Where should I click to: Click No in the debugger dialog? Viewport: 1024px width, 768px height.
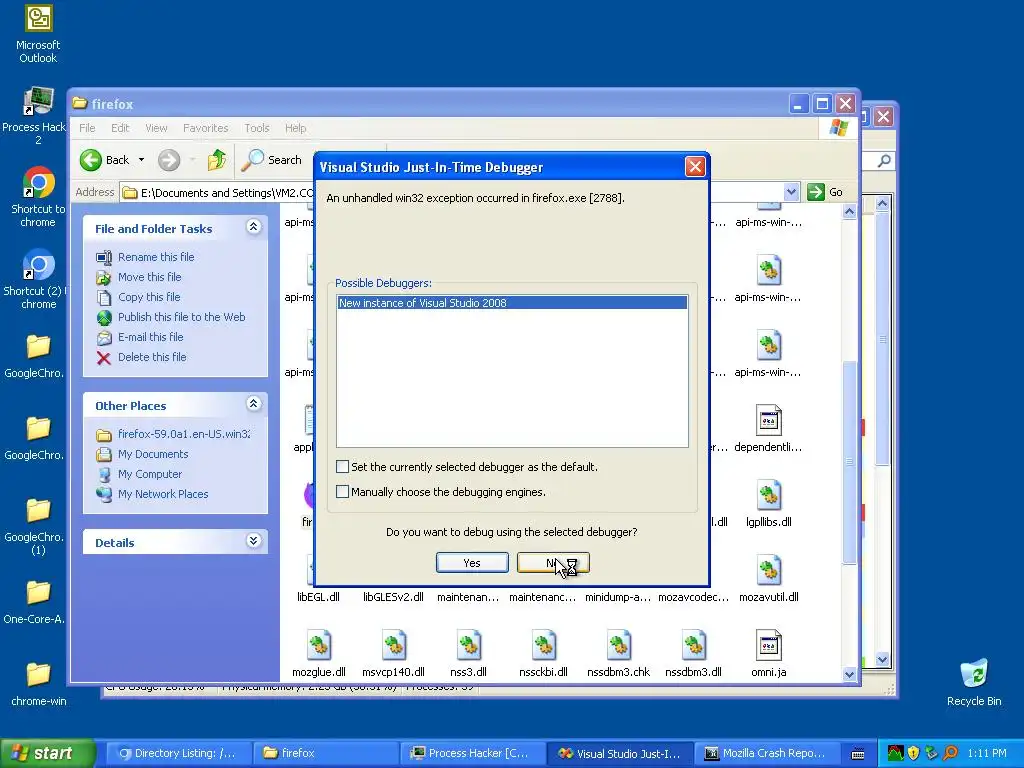click(x=552, y=563)
